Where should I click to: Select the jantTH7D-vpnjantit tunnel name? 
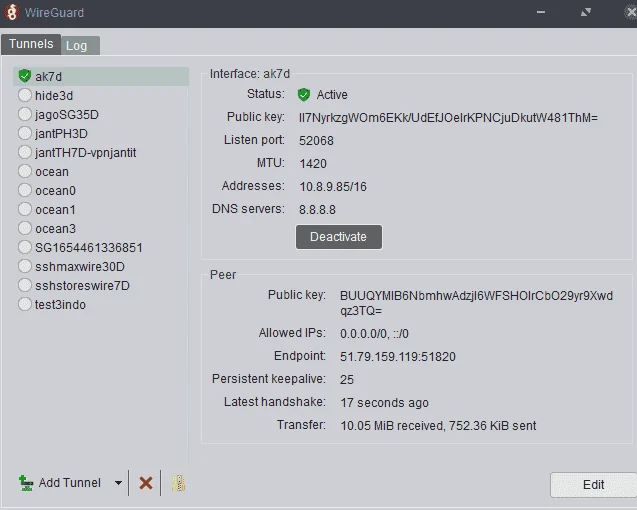click(x=85, y=153)
